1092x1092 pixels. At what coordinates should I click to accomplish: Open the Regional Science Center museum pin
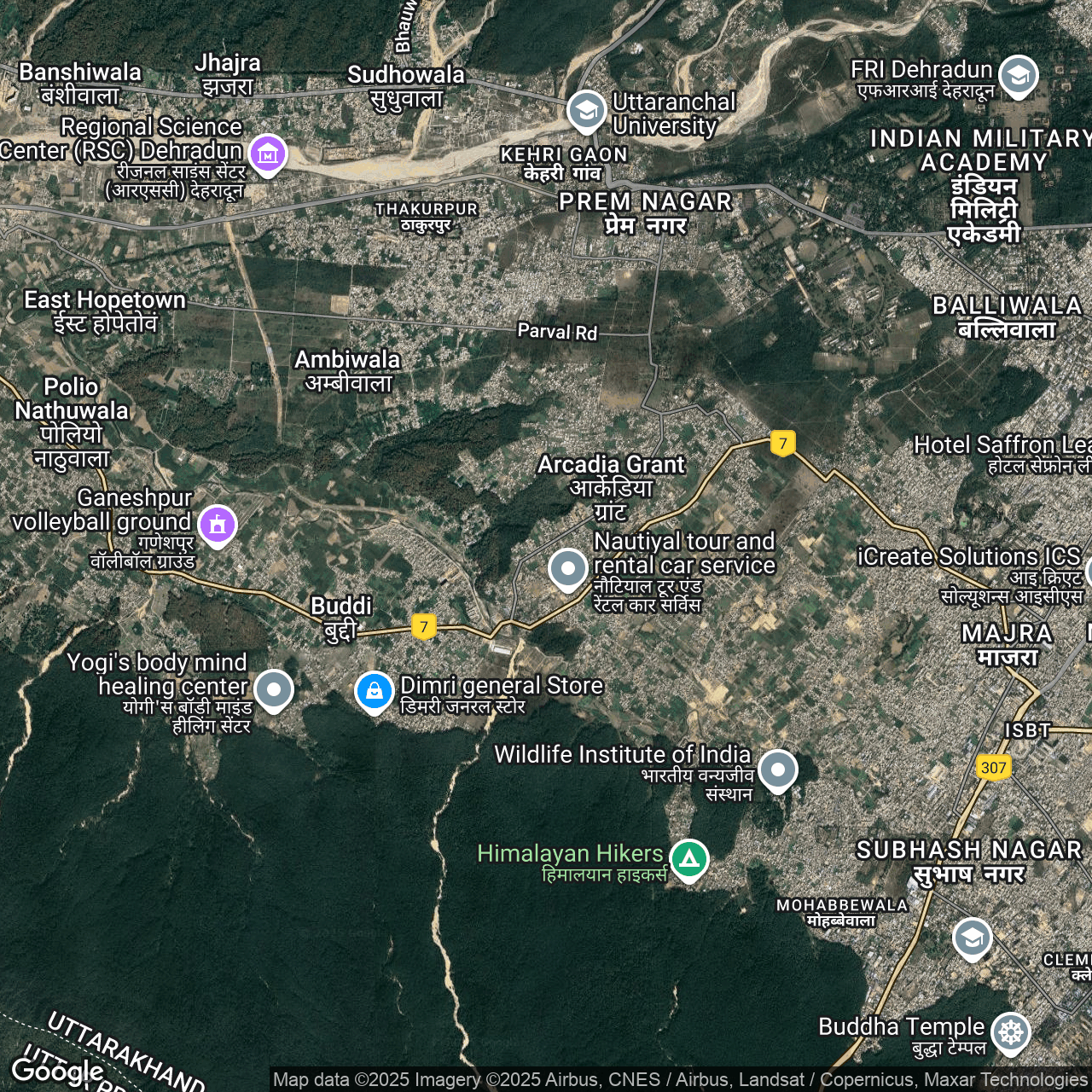coord(268,154)
